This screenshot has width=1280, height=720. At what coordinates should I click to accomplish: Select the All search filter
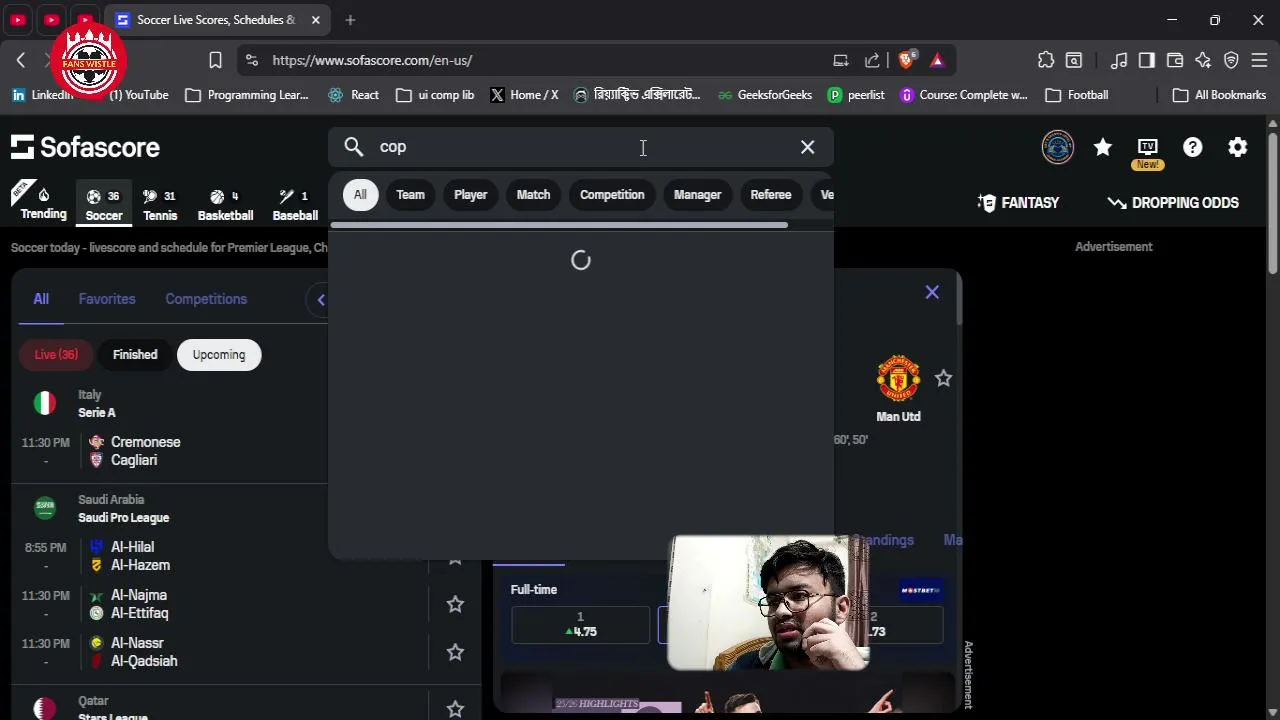click(360, 195)
